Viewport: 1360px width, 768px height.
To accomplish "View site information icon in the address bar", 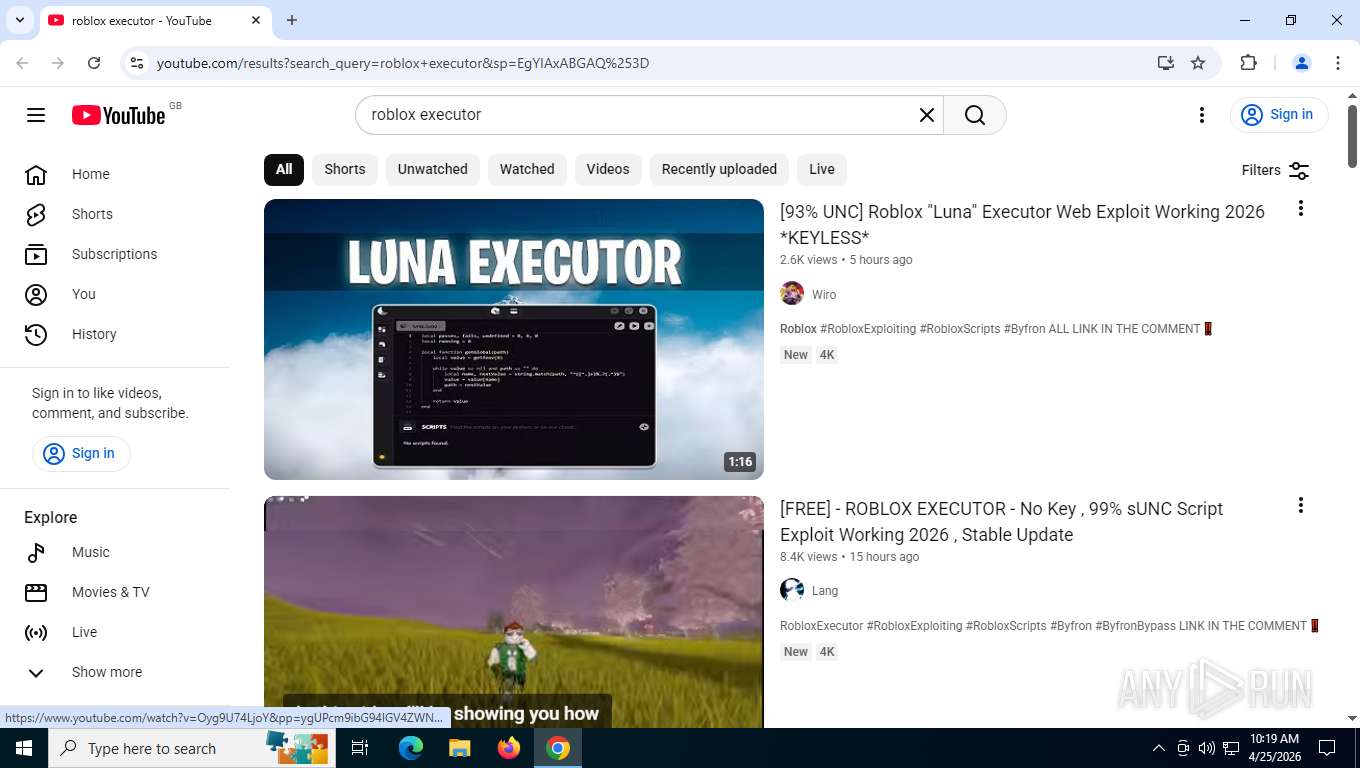I will pos(138,63).
